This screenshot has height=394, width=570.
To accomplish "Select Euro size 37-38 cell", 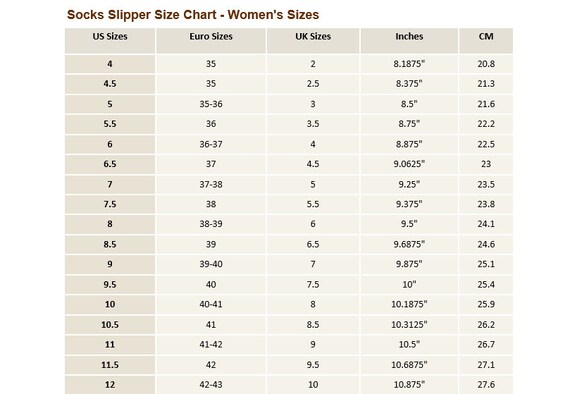I will click(x=211, y=184).
